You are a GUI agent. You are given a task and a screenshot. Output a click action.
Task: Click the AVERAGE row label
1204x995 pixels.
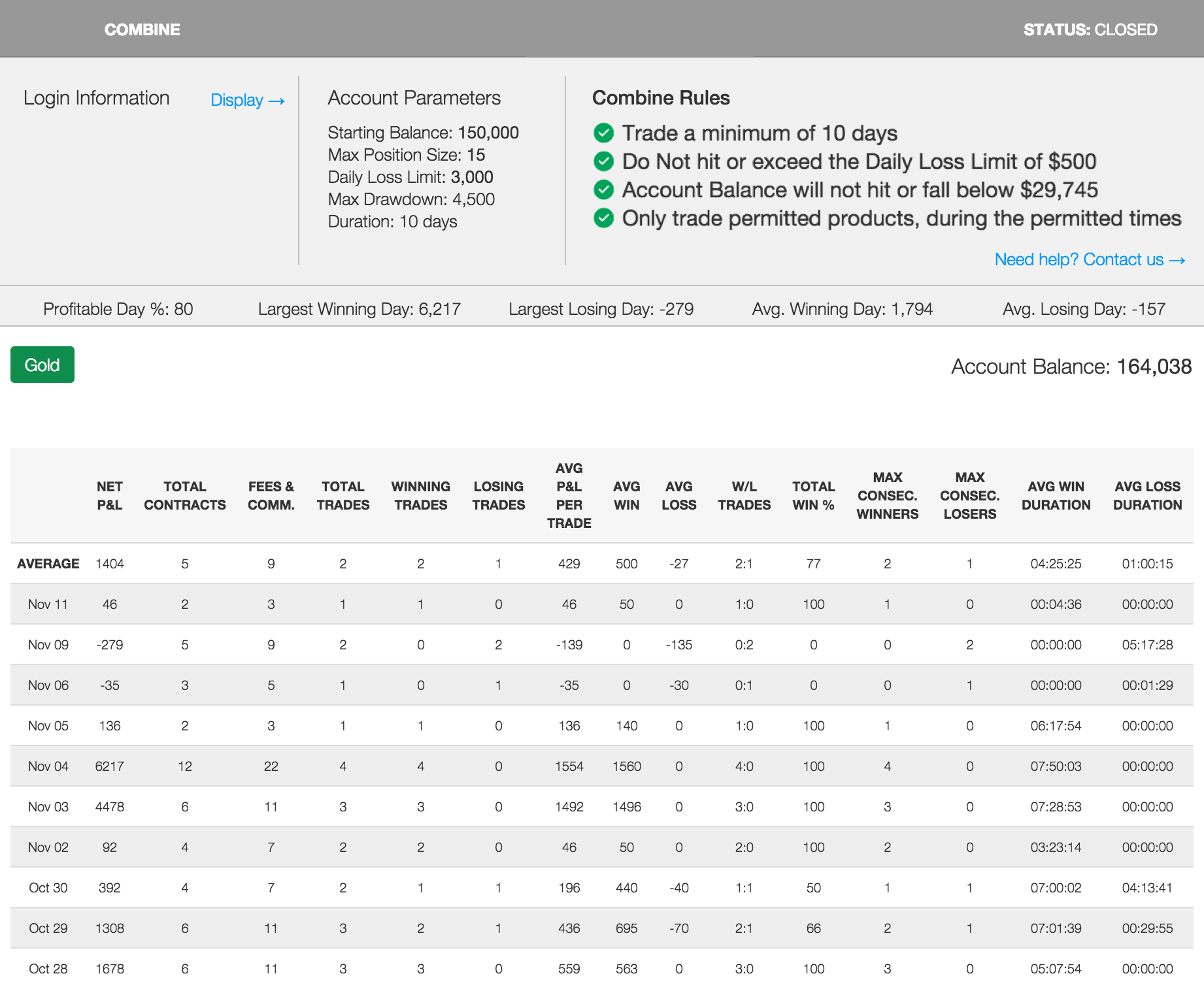tap(48, 564)
